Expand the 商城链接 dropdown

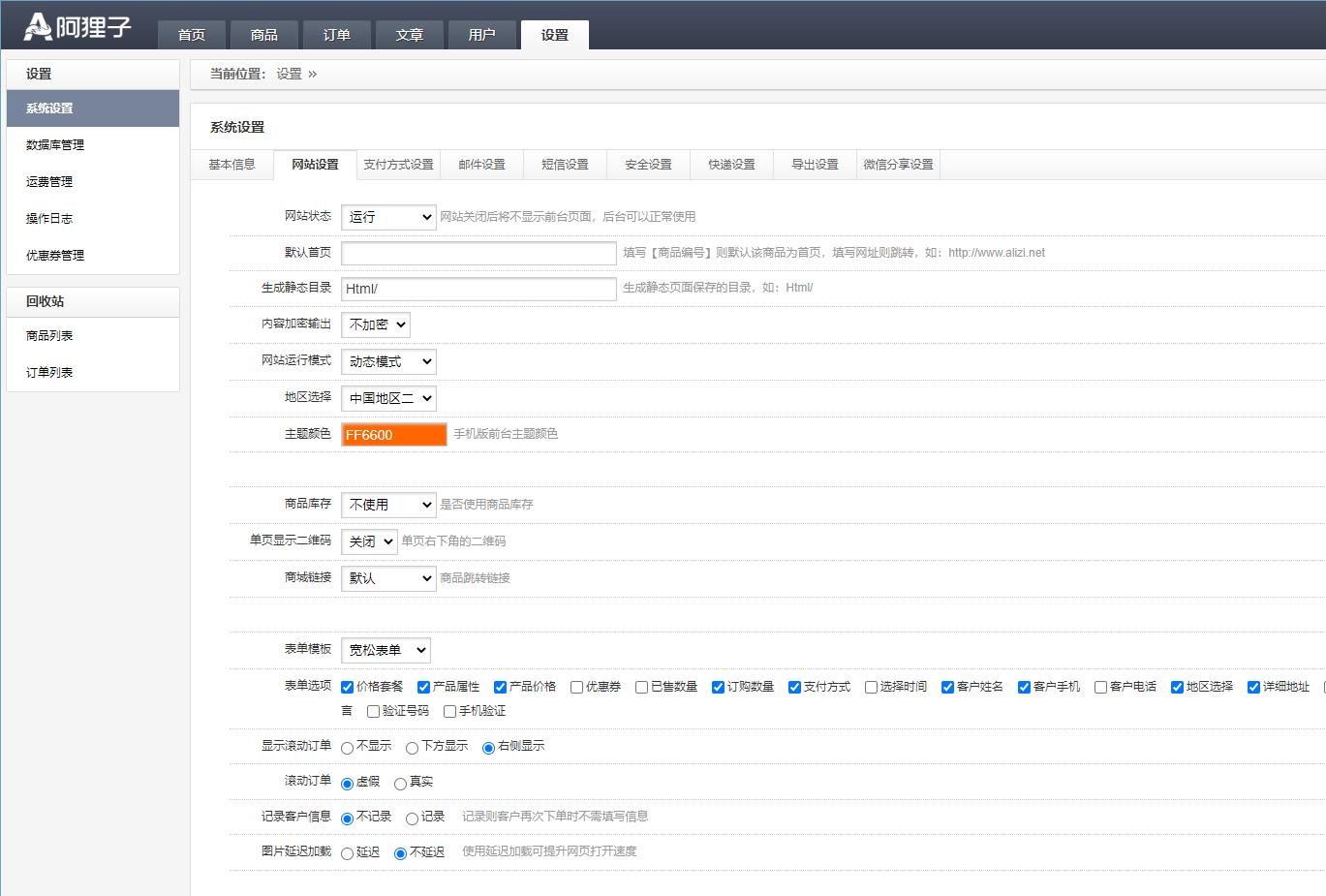coord(388,578)
